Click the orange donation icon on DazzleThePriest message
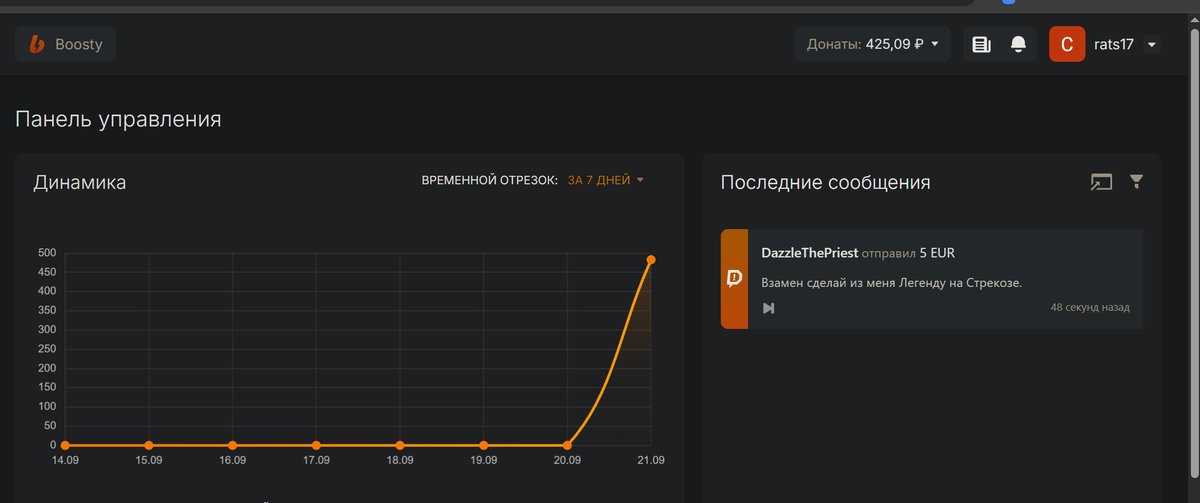 pyautogui.click(x=734, y=278)
